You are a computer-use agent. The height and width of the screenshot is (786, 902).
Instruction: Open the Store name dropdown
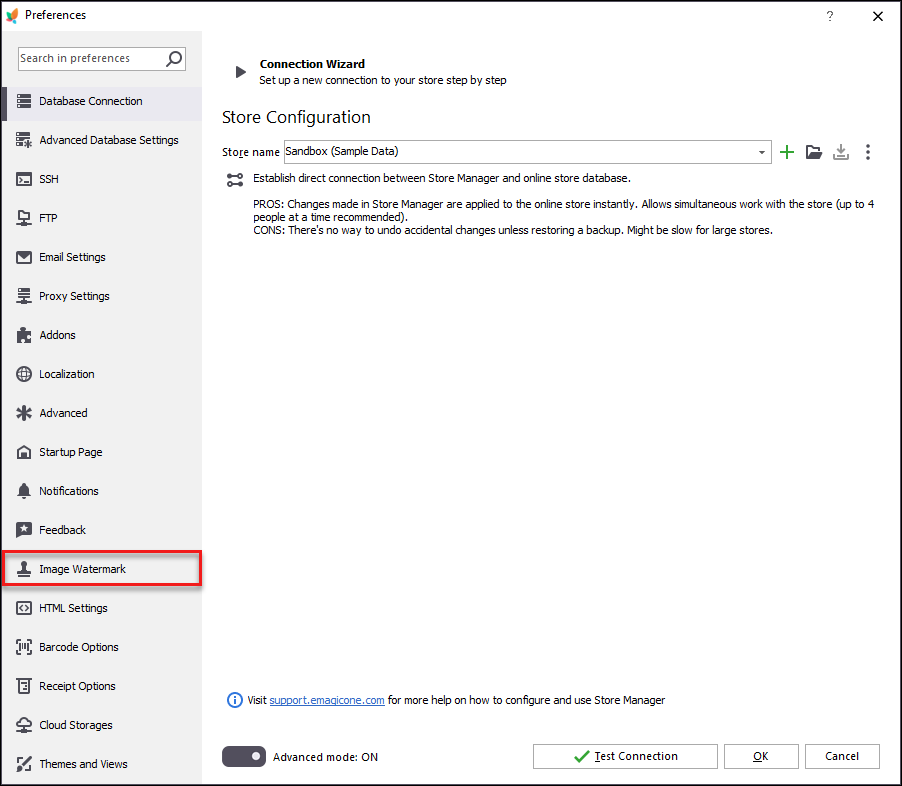(762, 152)
